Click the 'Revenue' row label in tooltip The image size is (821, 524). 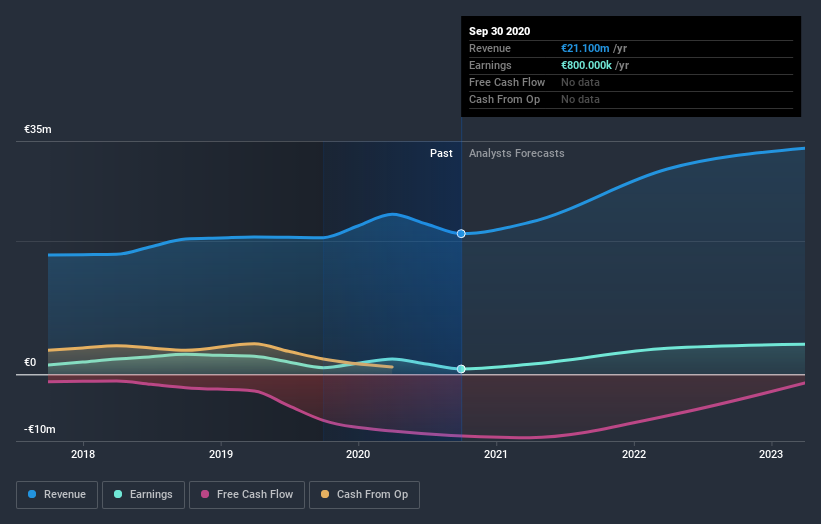coord(490,48)
